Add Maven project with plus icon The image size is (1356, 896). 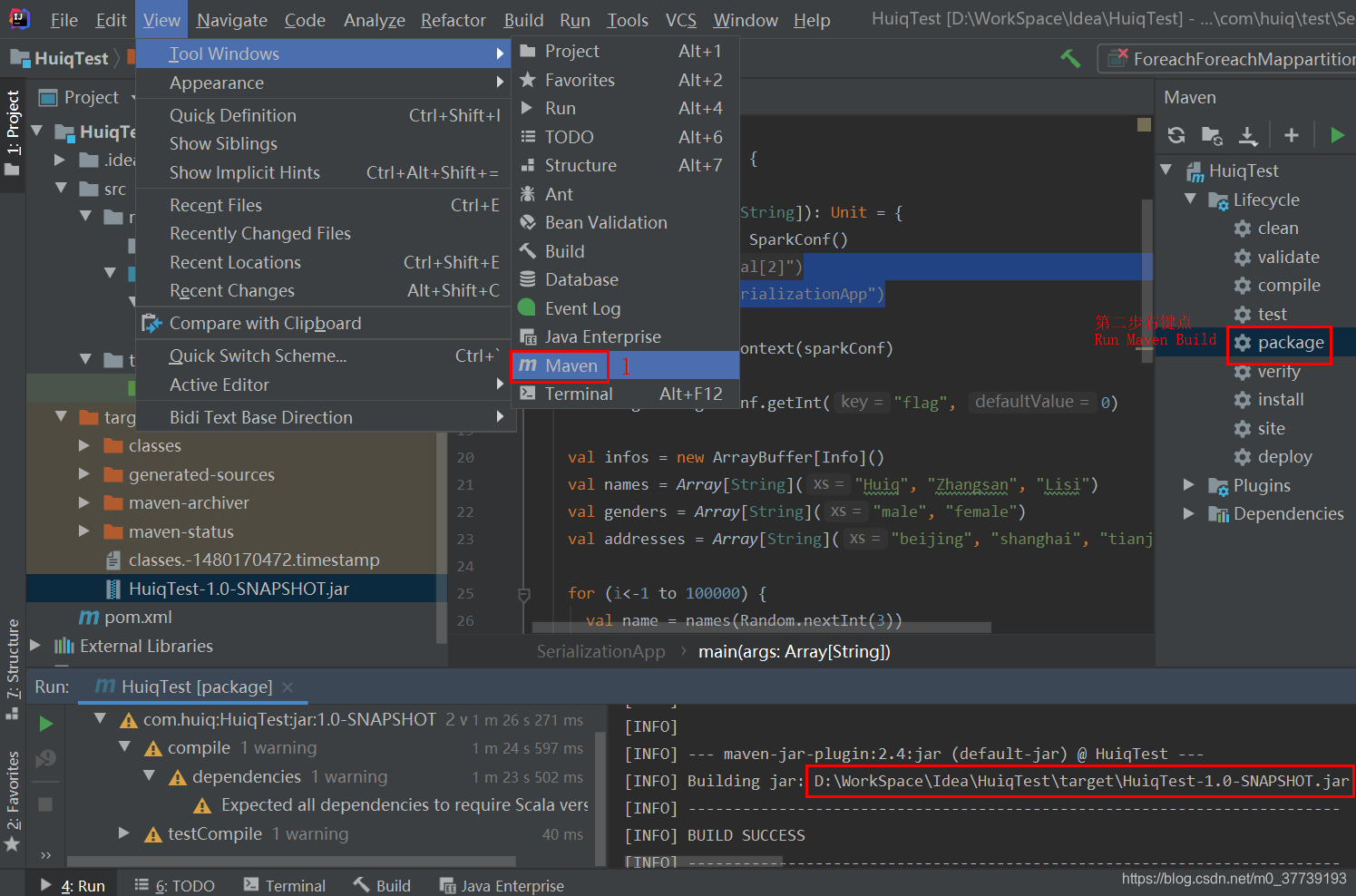coord(1292,135)
